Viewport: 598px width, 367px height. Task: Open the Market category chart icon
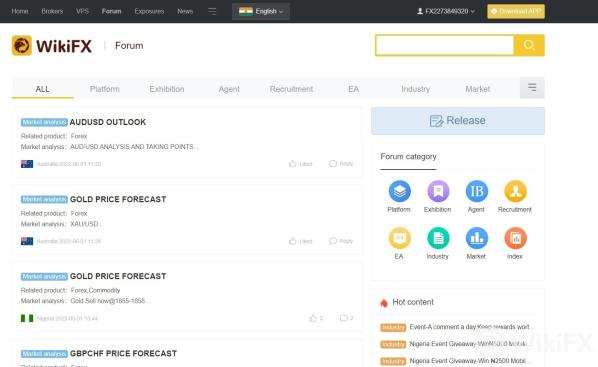click(477, 238)
